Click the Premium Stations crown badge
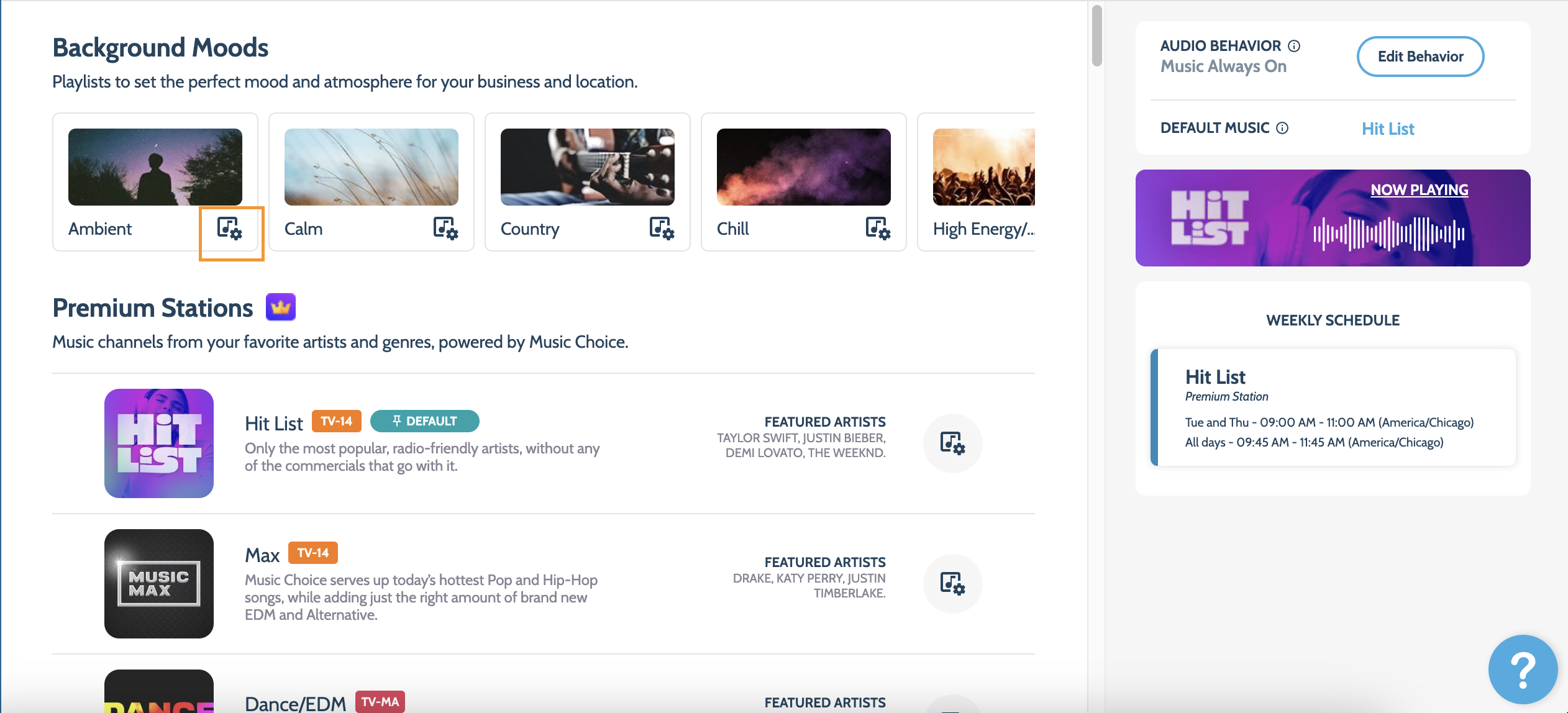 [281, 307]
